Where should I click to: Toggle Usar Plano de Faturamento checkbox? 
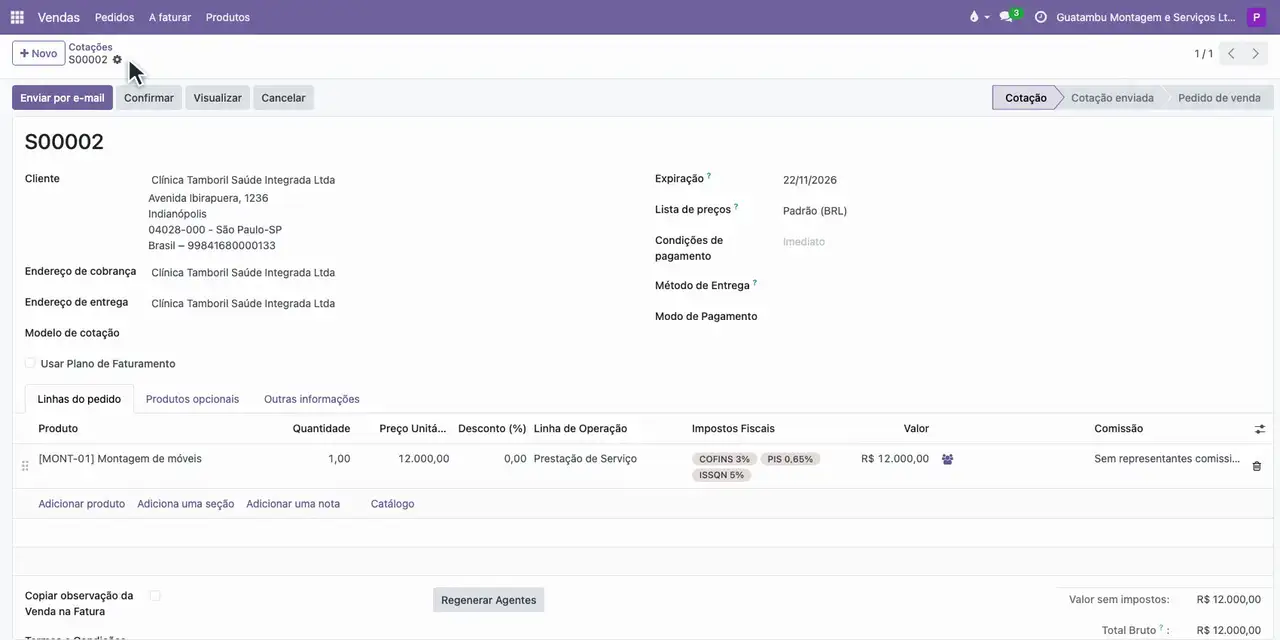tap(30, 363)
